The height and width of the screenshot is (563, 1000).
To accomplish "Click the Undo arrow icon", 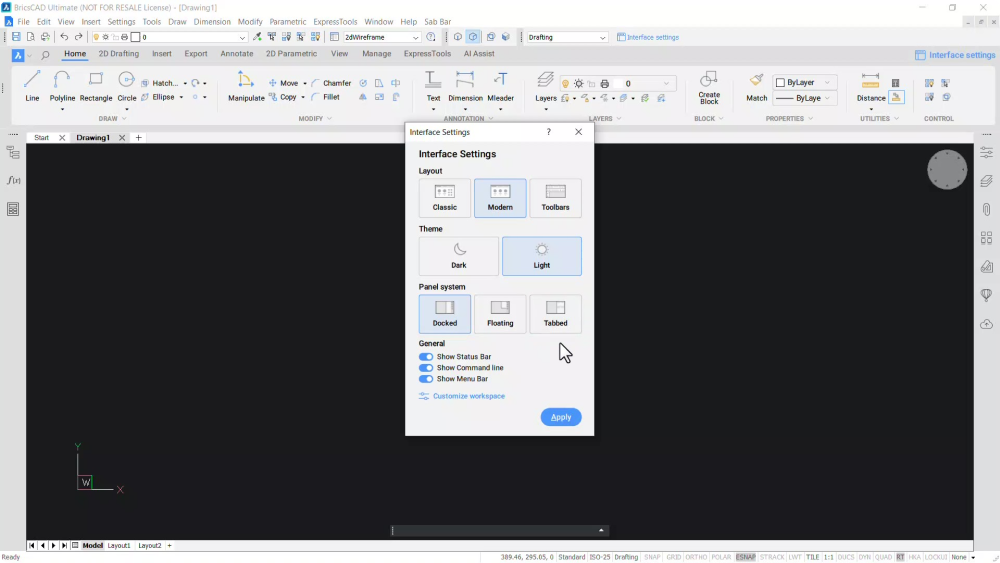I will coord(64,37).
